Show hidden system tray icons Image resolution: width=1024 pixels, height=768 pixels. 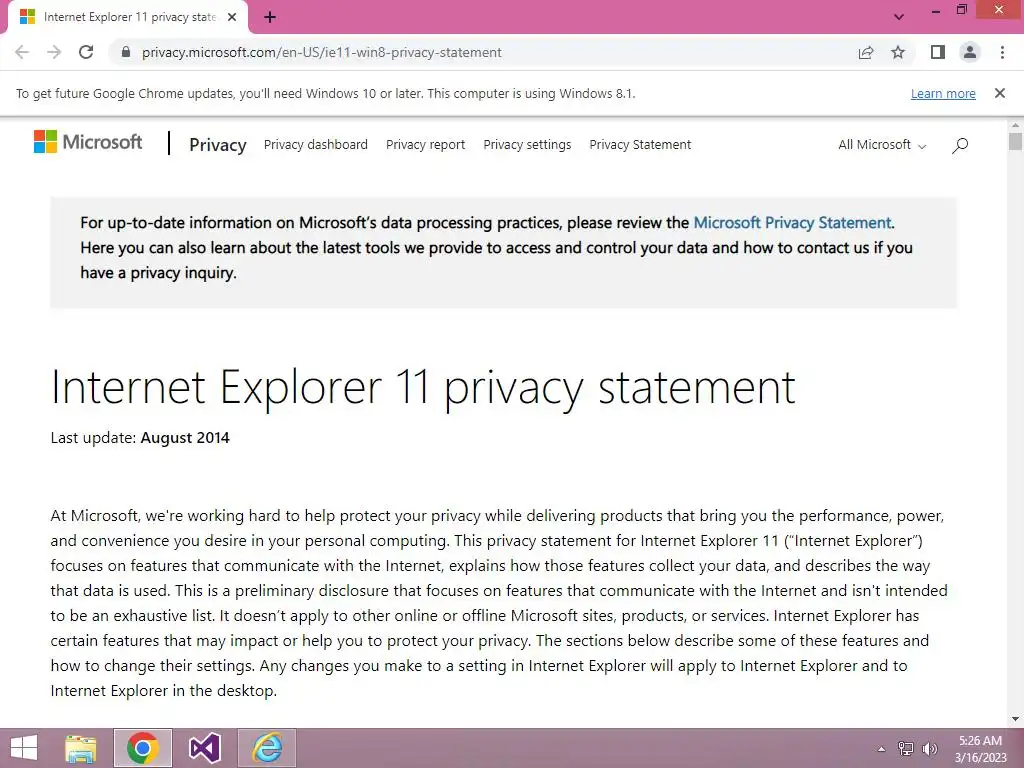[881, 749]
